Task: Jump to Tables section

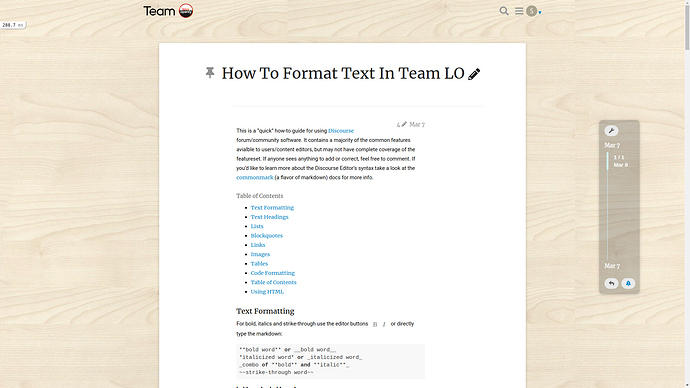Action: click(259, 264)
